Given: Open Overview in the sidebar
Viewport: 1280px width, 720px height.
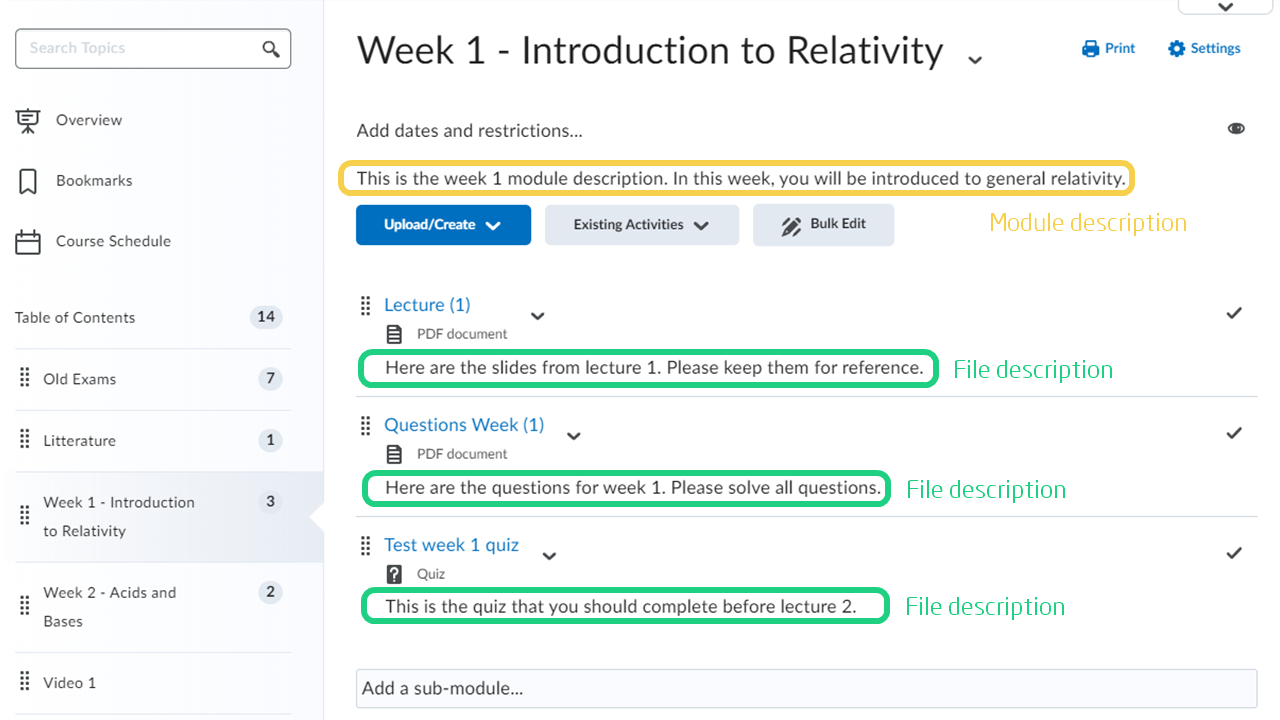Looking at the screenshot, I should tap(88, 120).
